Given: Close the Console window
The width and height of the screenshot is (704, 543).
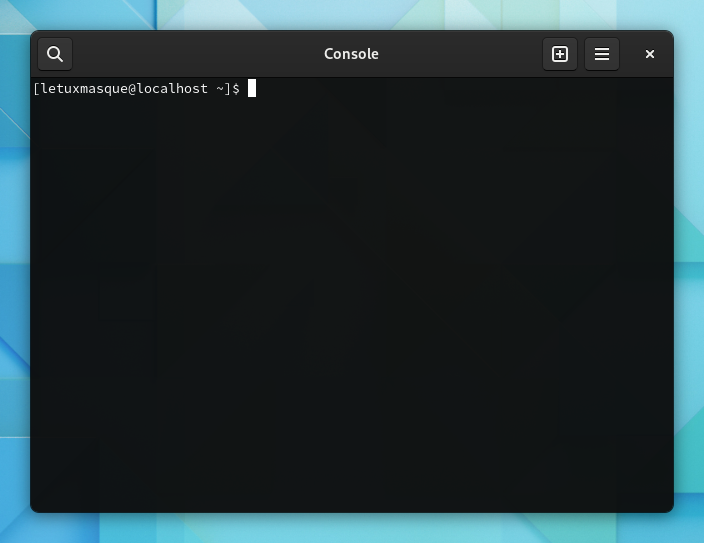Looking at the screenshot, I should click(x=650, y=54).
